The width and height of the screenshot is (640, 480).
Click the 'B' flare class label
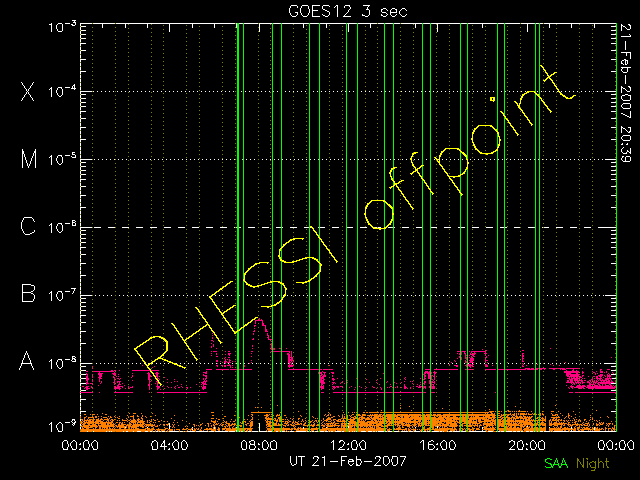click(28, 293)
